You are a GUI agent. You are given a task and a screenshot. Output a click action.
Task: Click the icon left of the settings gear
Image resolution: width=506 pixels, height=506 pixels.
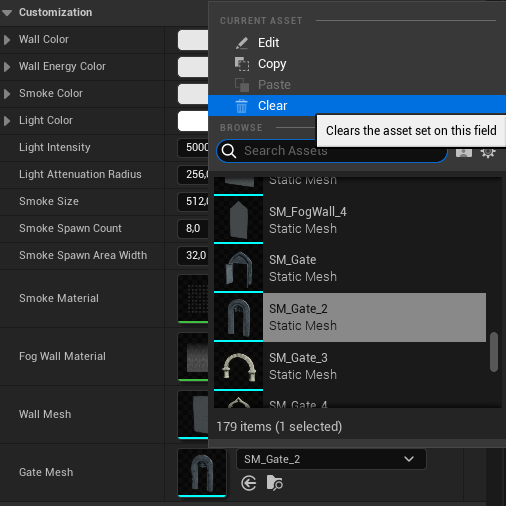[x=464, y=153]
